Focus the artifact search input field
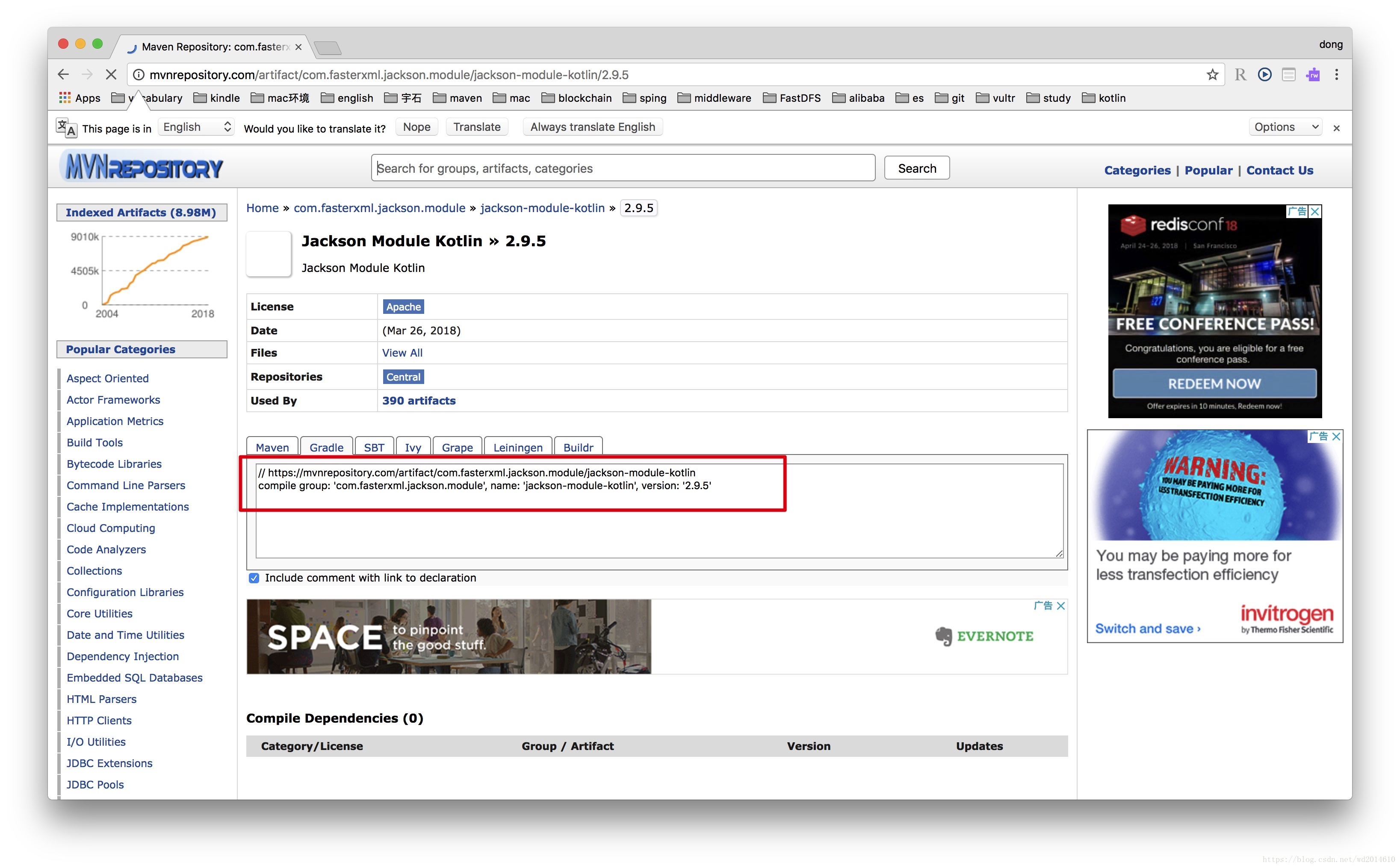 point(623,168)
